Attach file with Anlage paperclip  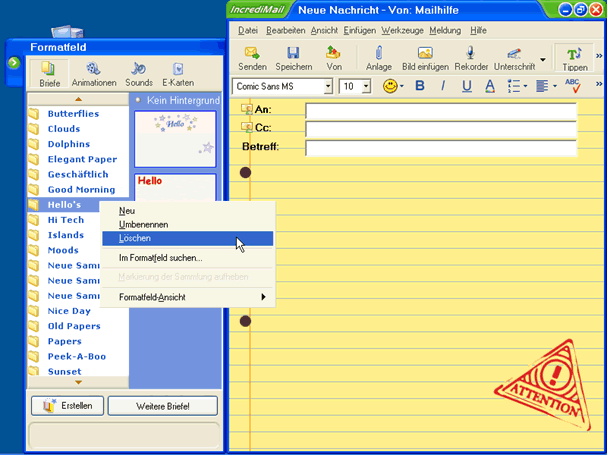point(379,59)
